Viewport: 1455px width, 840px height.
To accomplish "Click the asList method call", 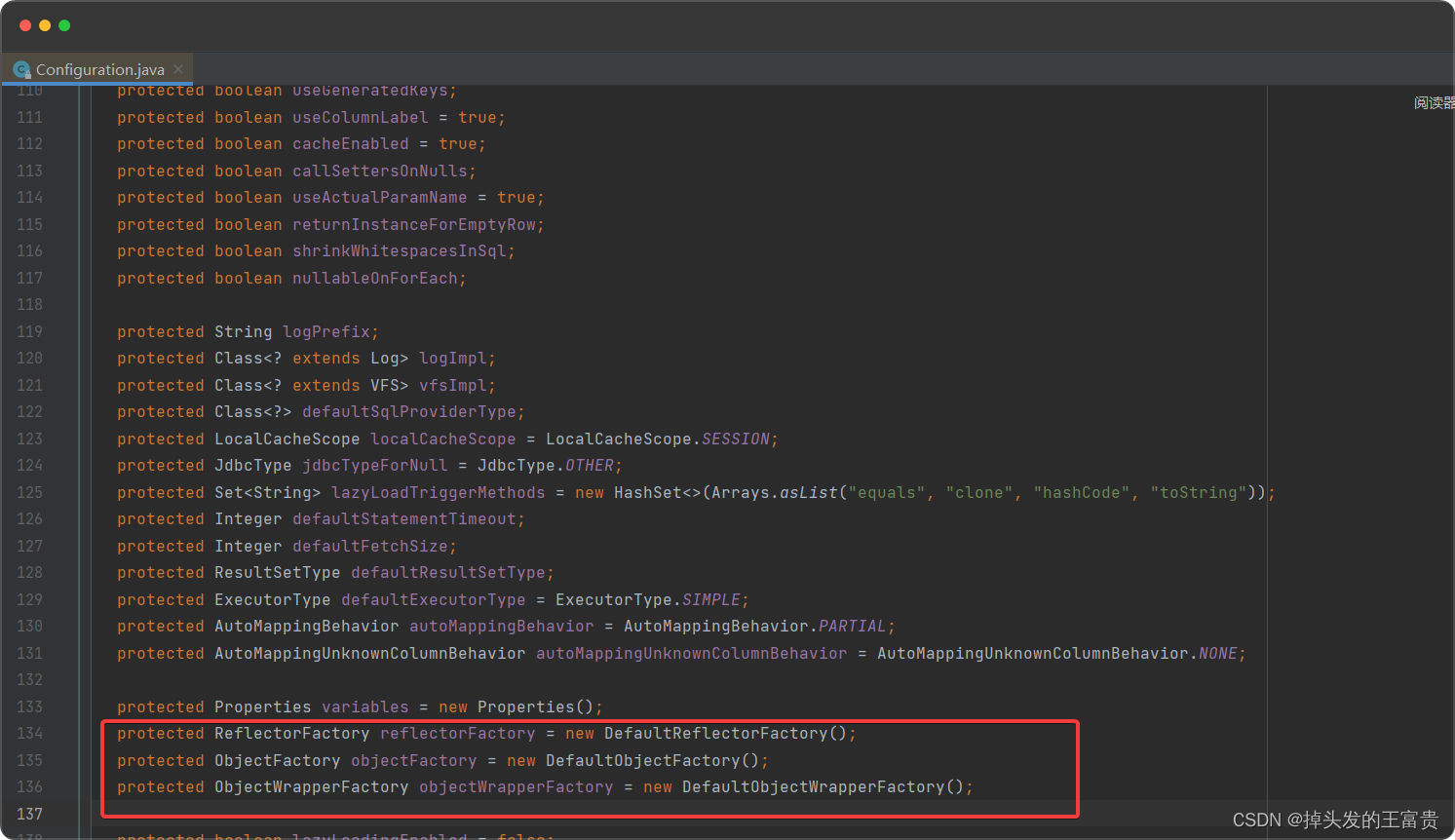I will (809, 492).
